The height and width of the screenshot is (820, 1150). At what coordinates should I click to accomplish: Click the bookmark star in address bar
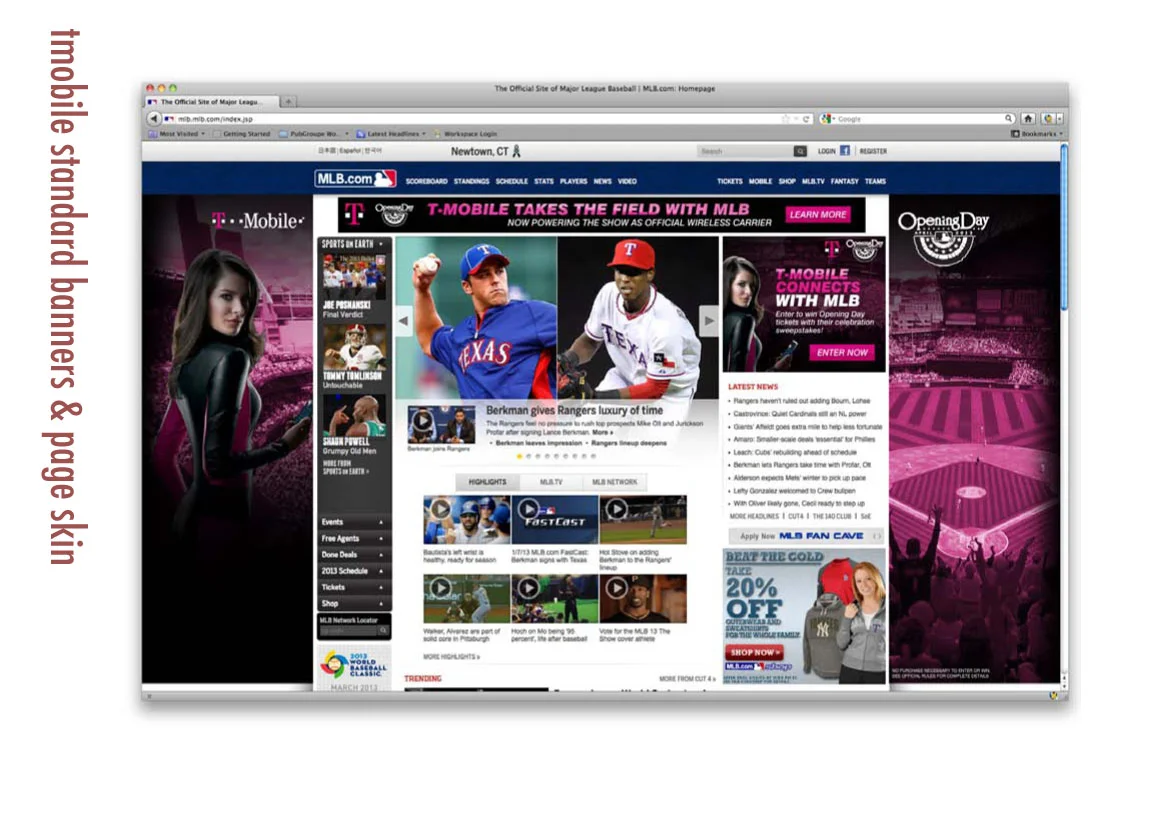(785, 119)
